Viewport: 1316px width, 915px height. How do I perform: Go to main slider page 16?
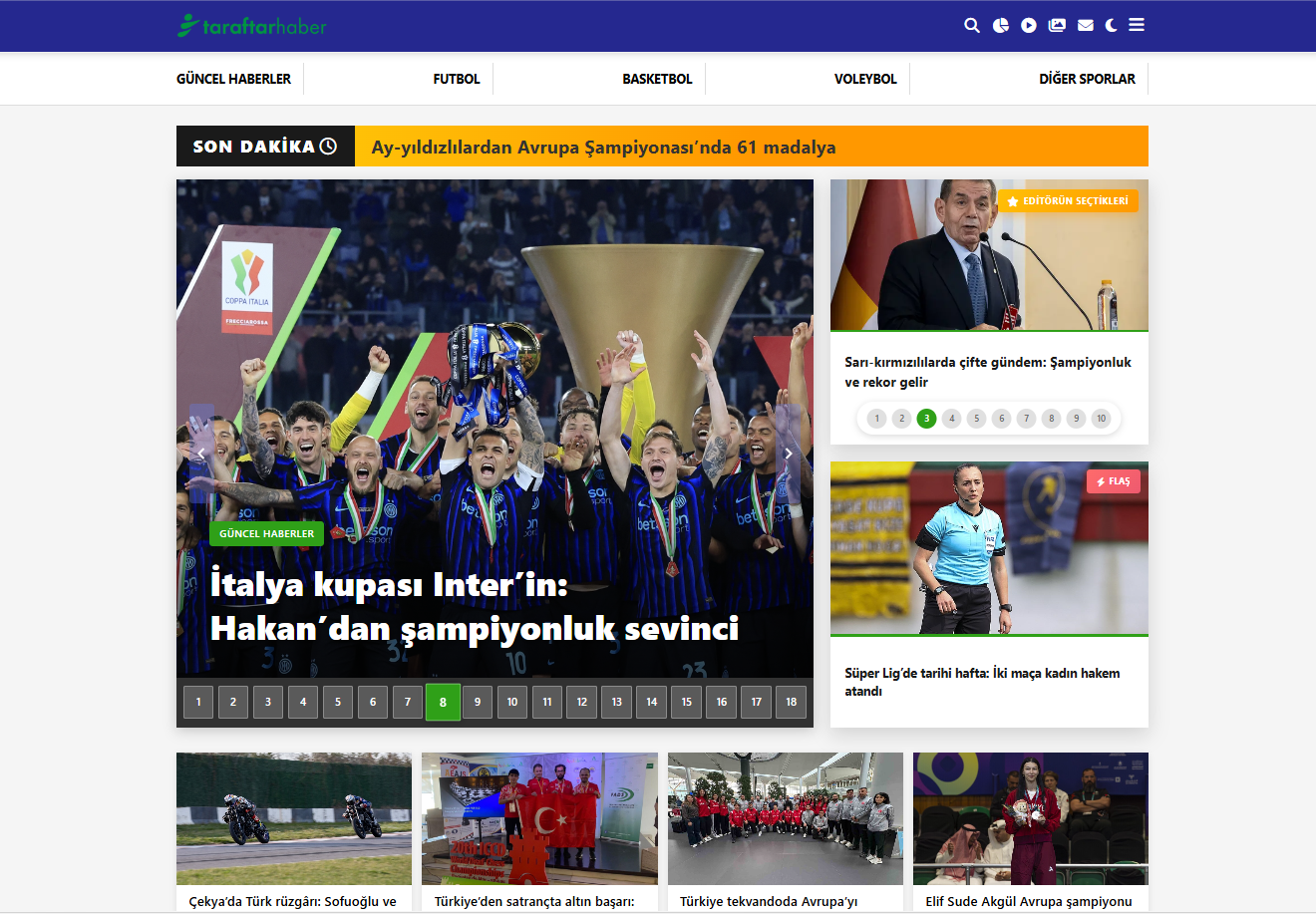[x=722, y=702]
